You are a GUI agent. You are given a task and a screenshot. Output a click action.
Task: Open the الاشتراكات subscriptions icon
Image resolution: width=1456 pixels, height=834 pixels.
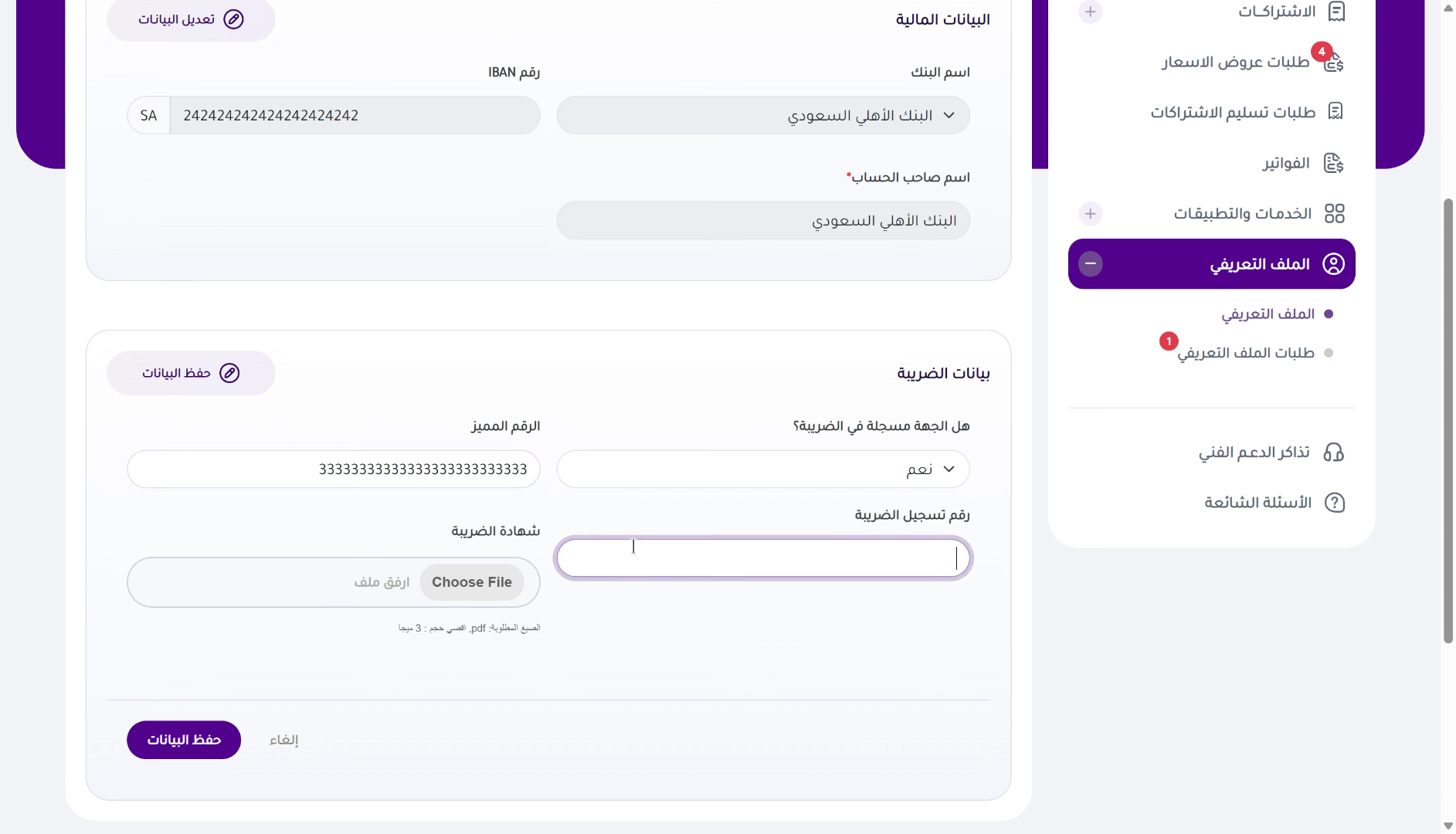tap(1339, 12)
